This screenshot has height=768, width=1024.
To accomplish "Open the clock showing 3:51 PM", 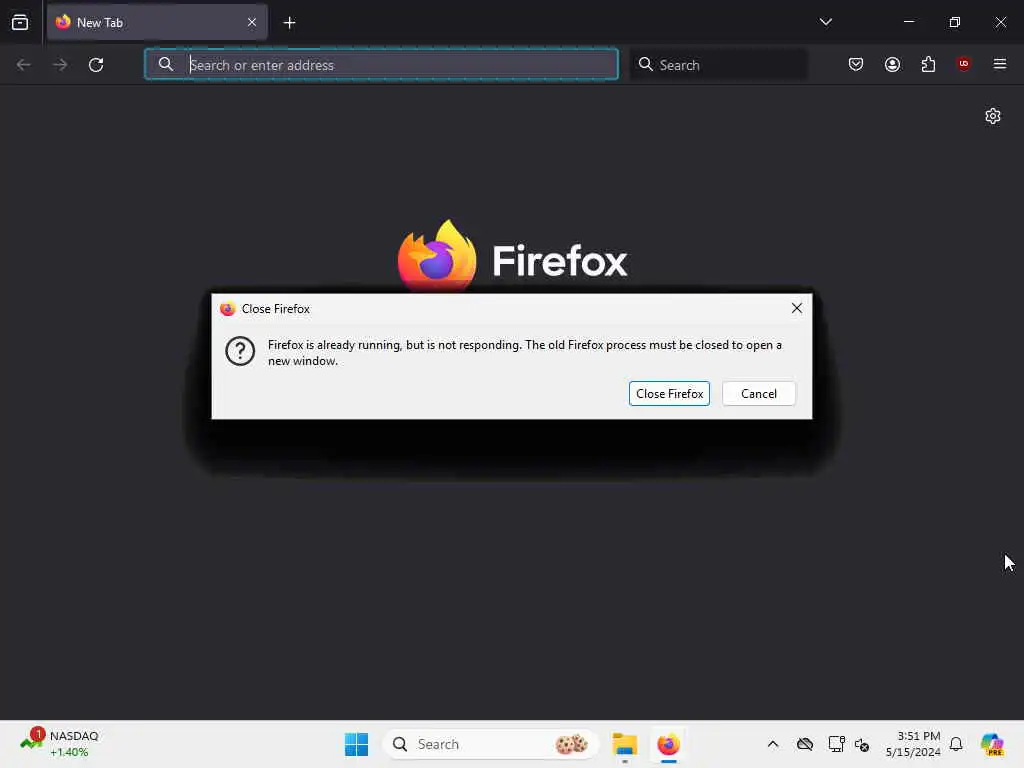I will pyautogui.click(x=913, y=744).
